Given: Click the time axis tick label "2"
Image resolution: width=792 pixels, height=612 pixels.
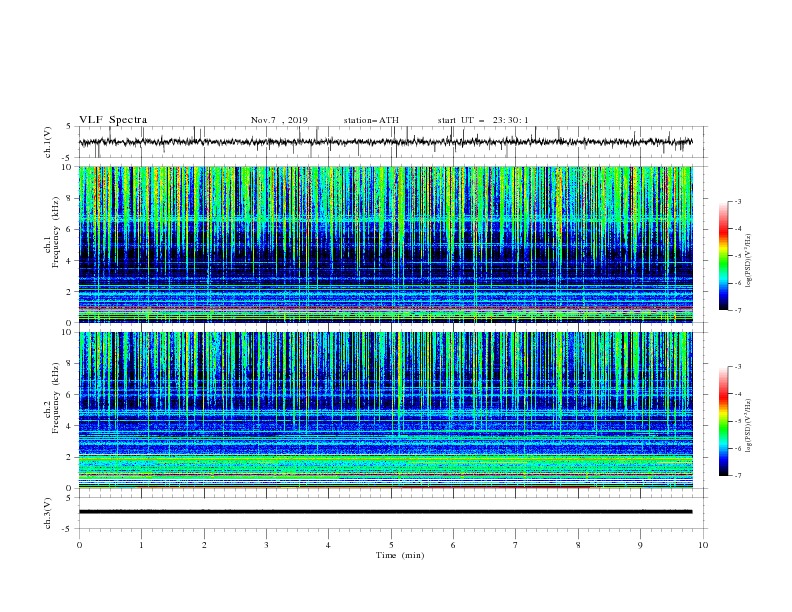Looking at the screenshot, I should pos(204,545).
